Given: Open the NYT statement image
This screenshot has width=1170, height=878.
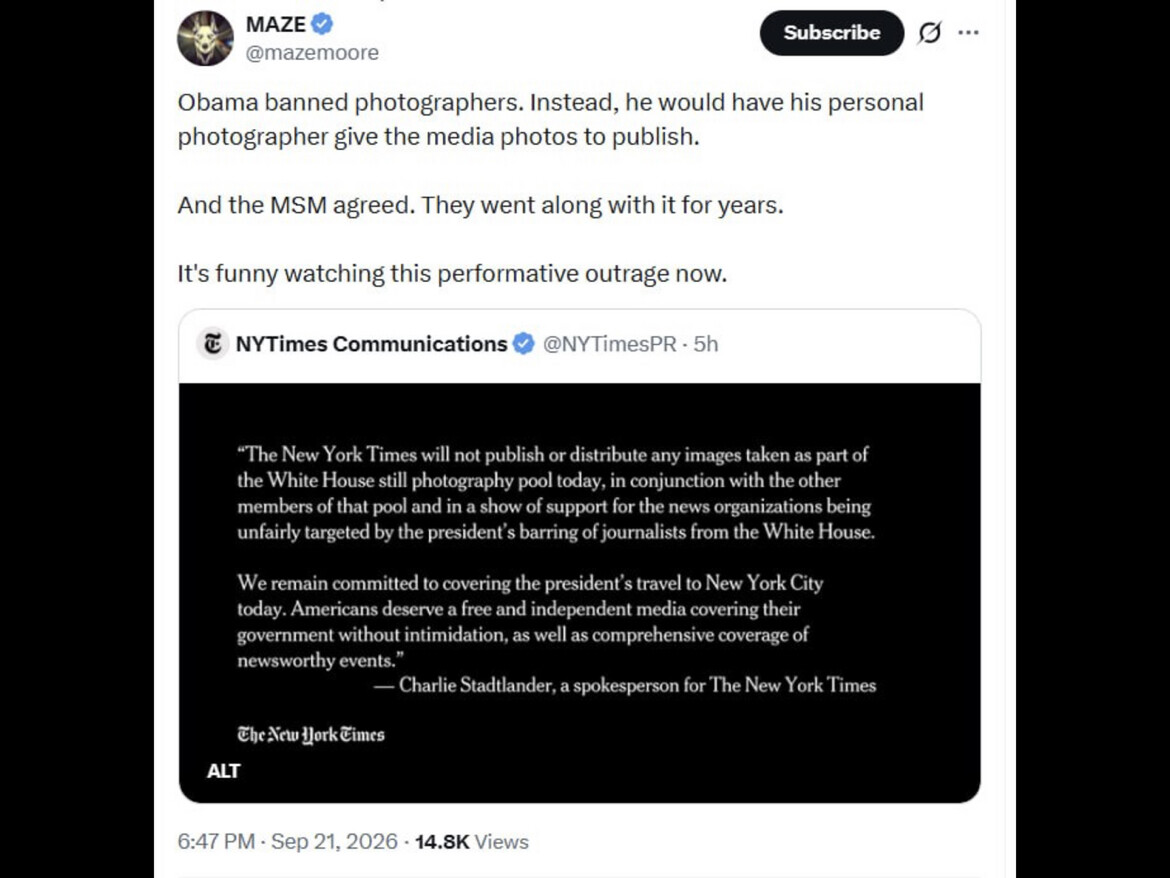Looking at the screenshot, I should 580,593.
